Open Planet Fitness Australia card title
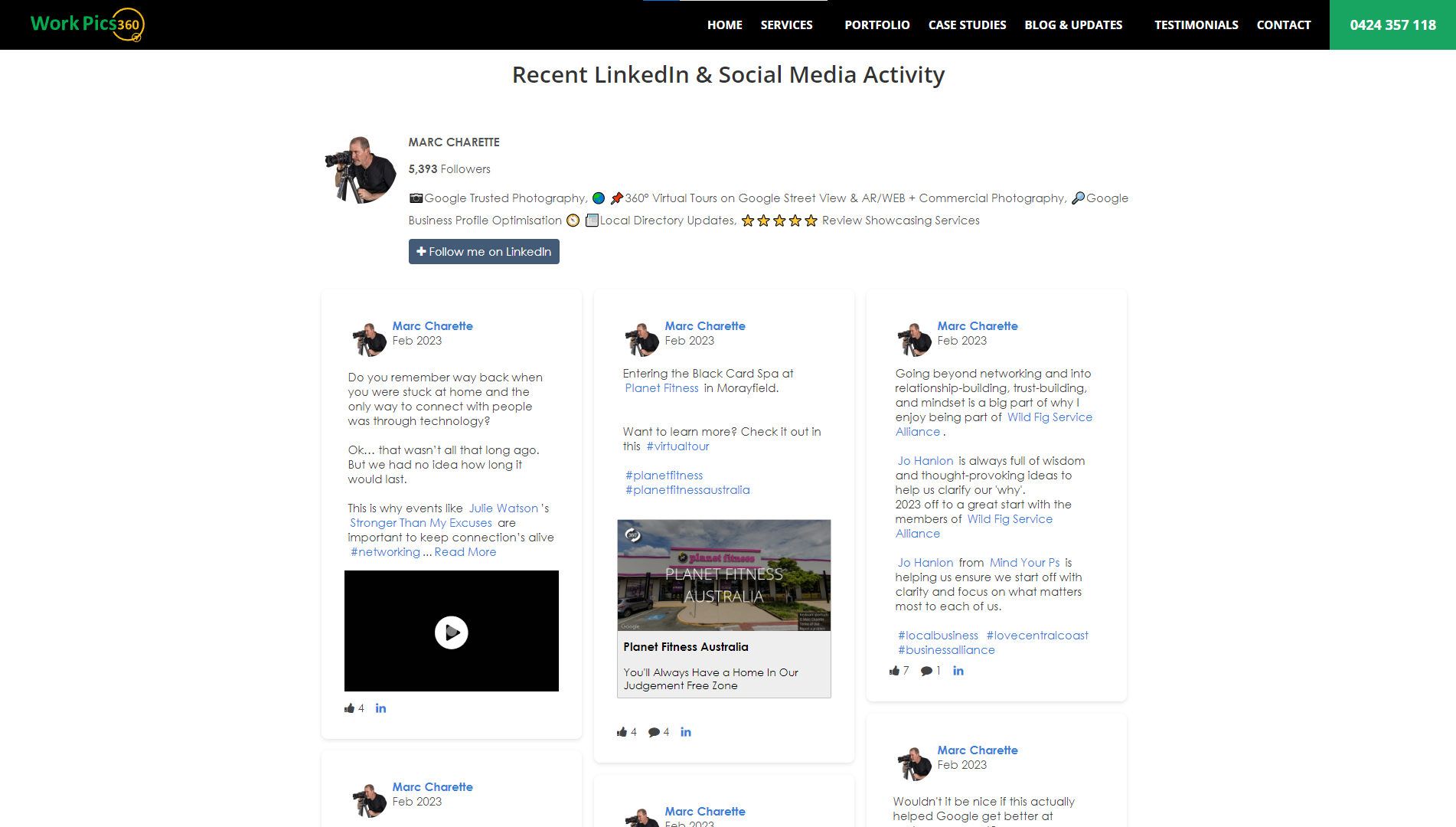Screen dimensions: 1456x827 tap(686, 647)
